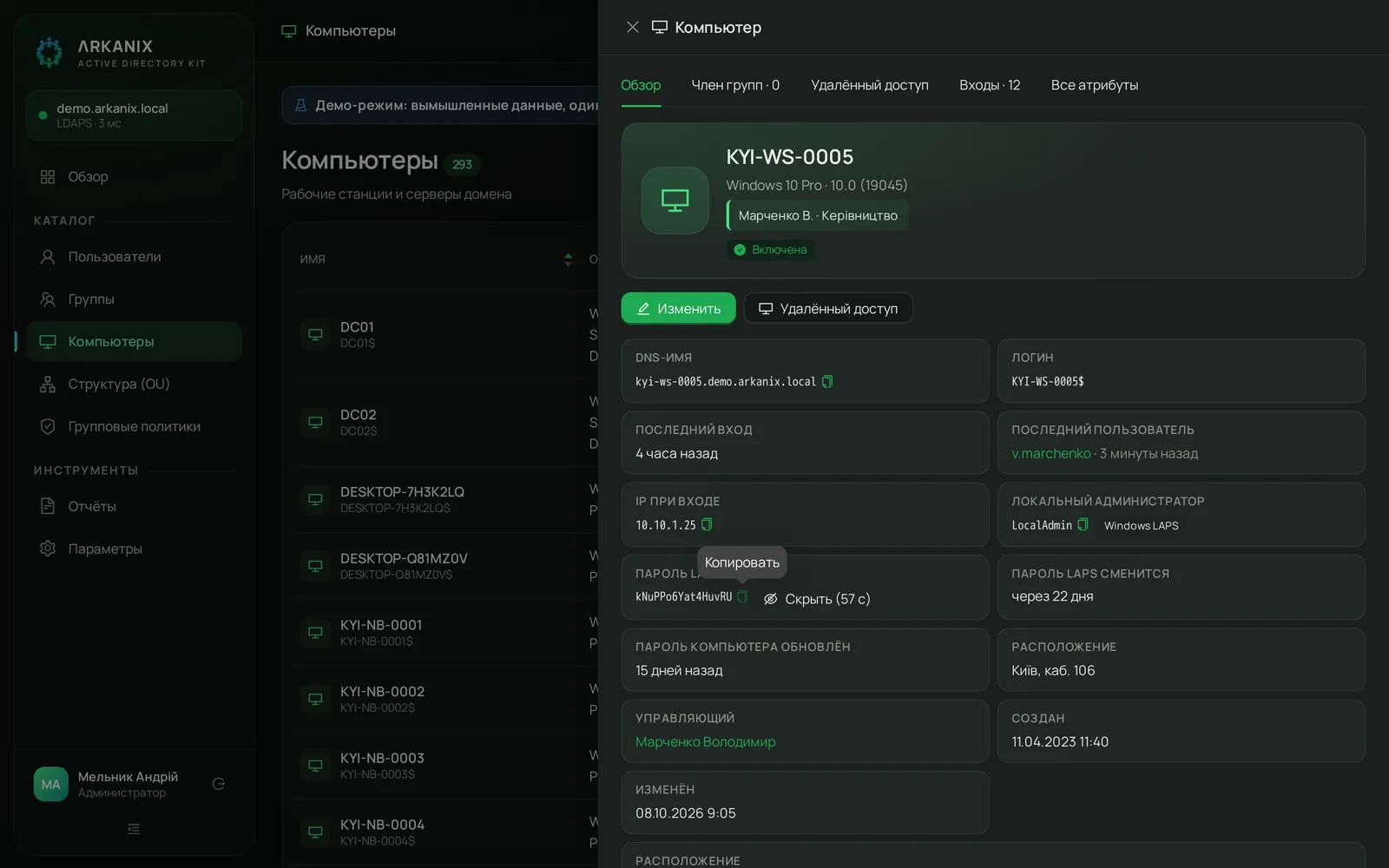
Task: Copy the LocalAdmin account name
Action: 1083,524
